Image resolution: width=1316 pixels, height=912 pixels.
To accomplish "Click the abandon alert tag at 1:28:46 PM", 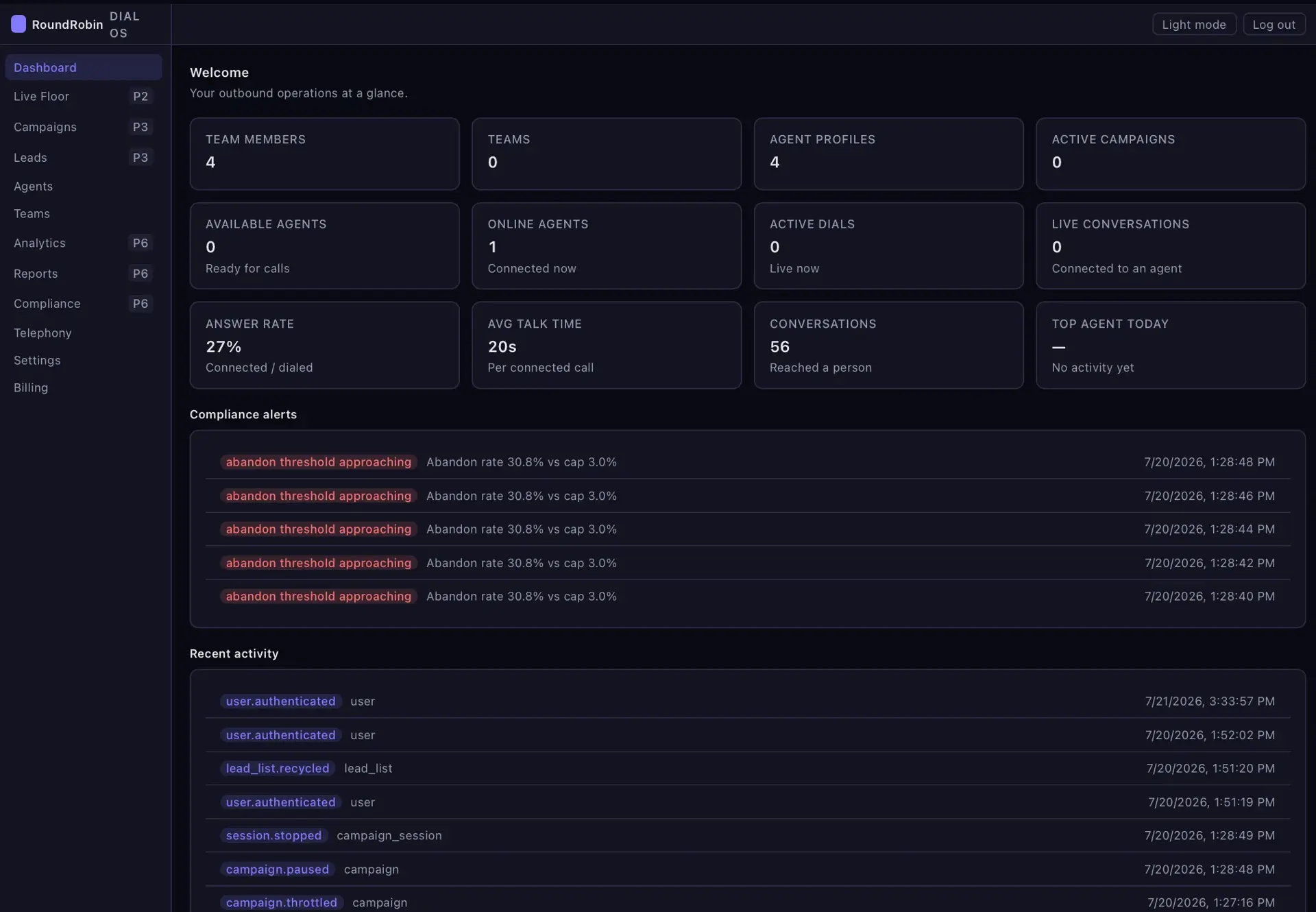I will tap(319, 495).
